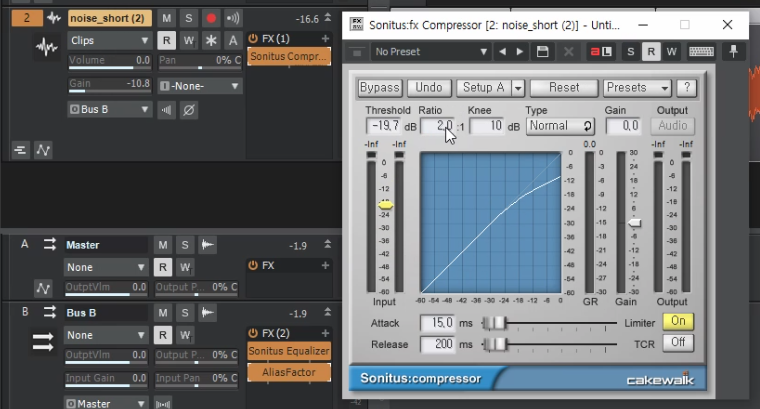Viewport: 760px width, 409px height.
Task: Open the arrow dropdown next to Setup A
Action: pos(518,88)
